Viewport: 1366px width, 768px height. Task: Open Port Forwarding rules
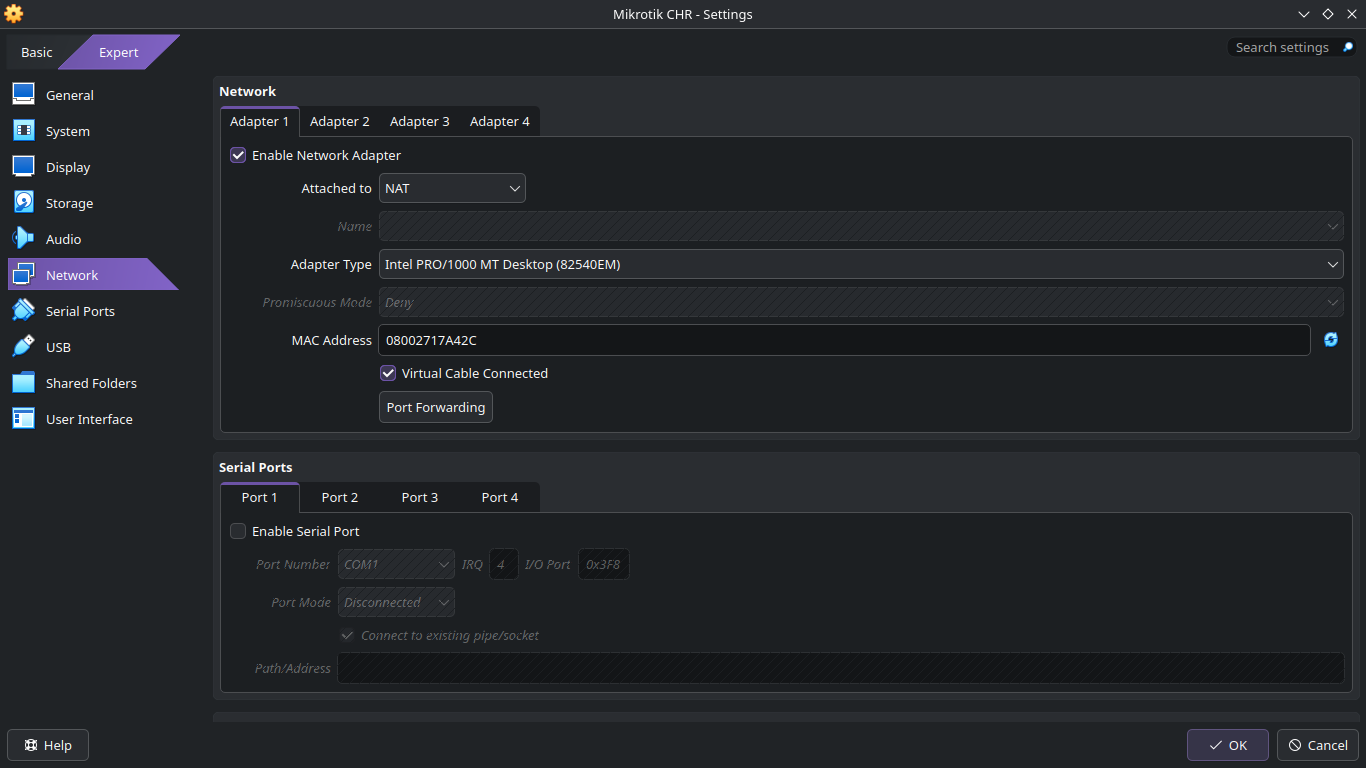click(436, 407)
